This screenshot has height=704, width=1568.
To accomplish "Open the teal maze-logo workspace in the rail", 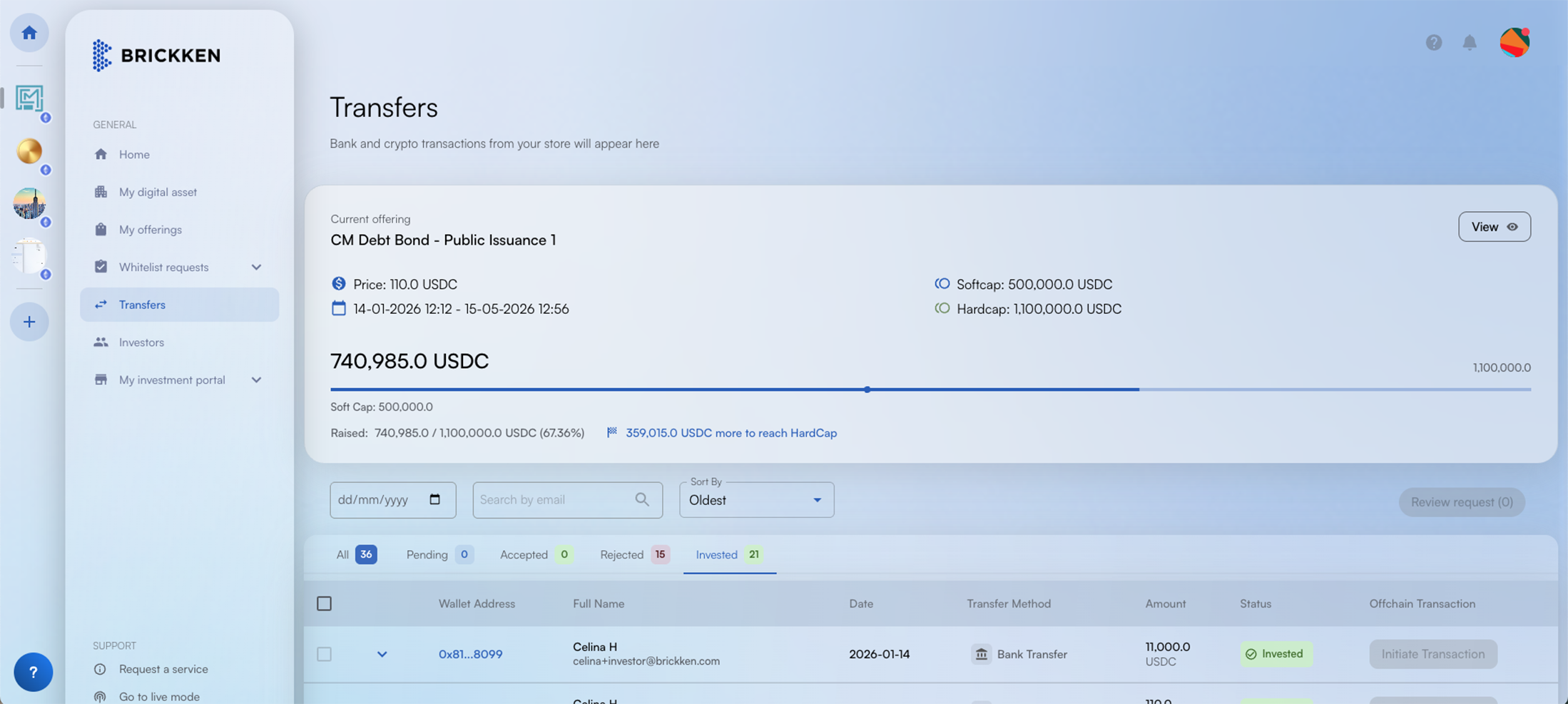I will 29,98.
